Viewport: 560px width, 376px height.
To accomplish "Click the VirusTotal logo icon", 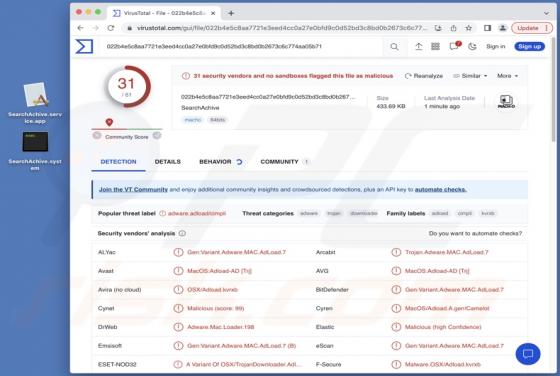I will click(84, 46).
